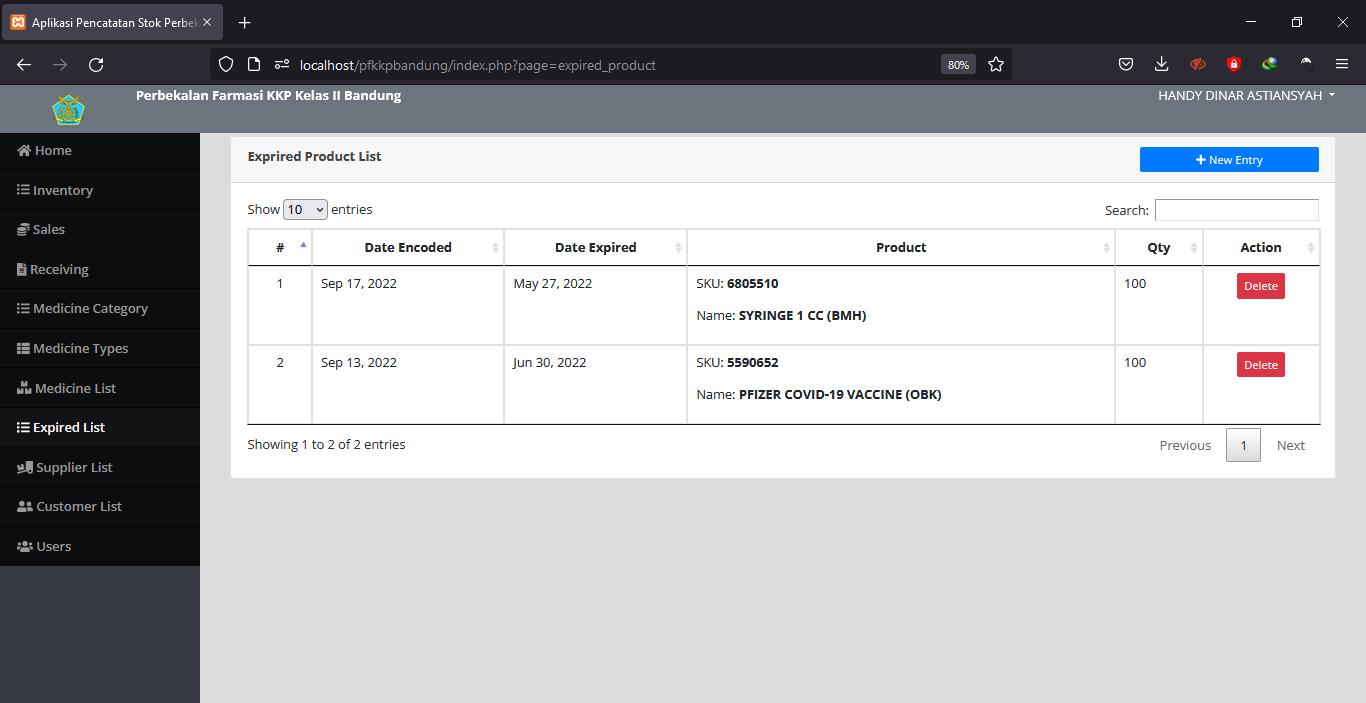Close the Aplikasi Pencatatan Stok tab
This screenshot has width=1366, height=703.
point(207,22)
